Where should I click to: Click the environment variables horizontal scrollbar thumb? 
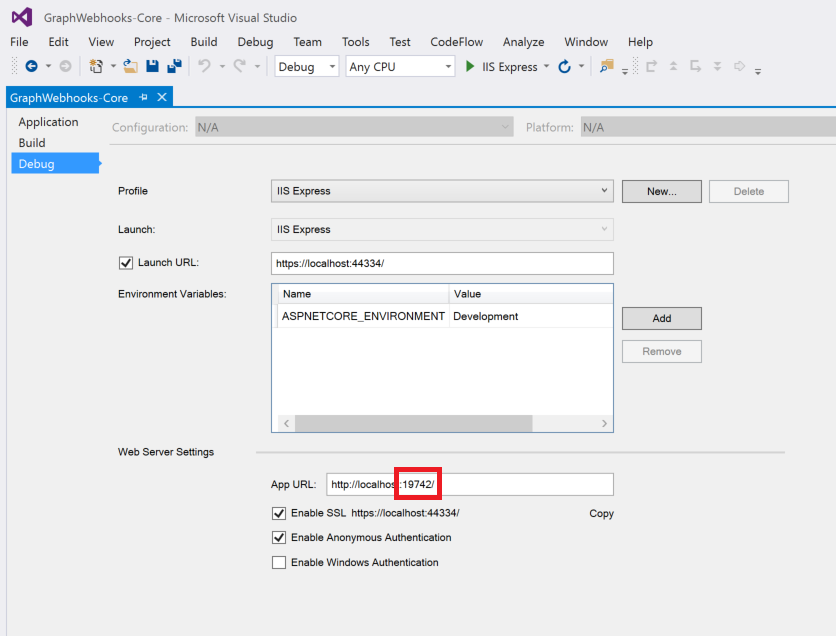413,423
